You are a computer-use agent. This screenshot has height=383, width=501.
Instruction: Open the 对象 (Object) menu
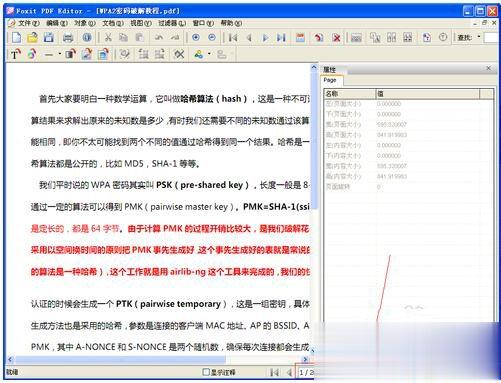84,23
